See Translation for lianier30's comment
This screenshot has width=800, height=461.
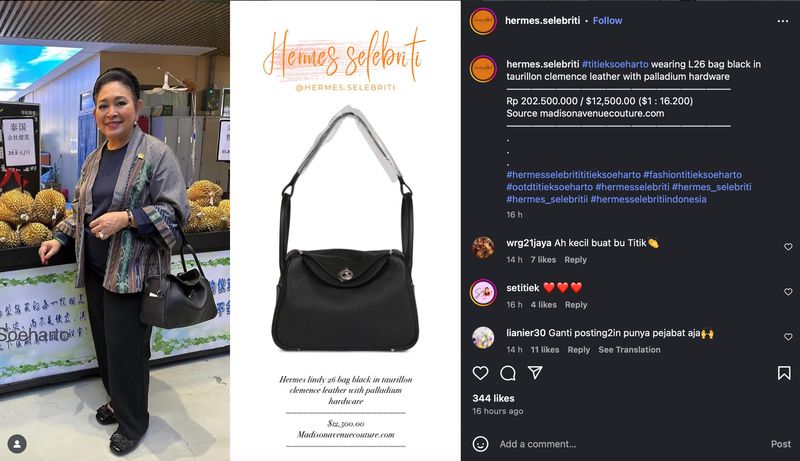pos(629,350)
